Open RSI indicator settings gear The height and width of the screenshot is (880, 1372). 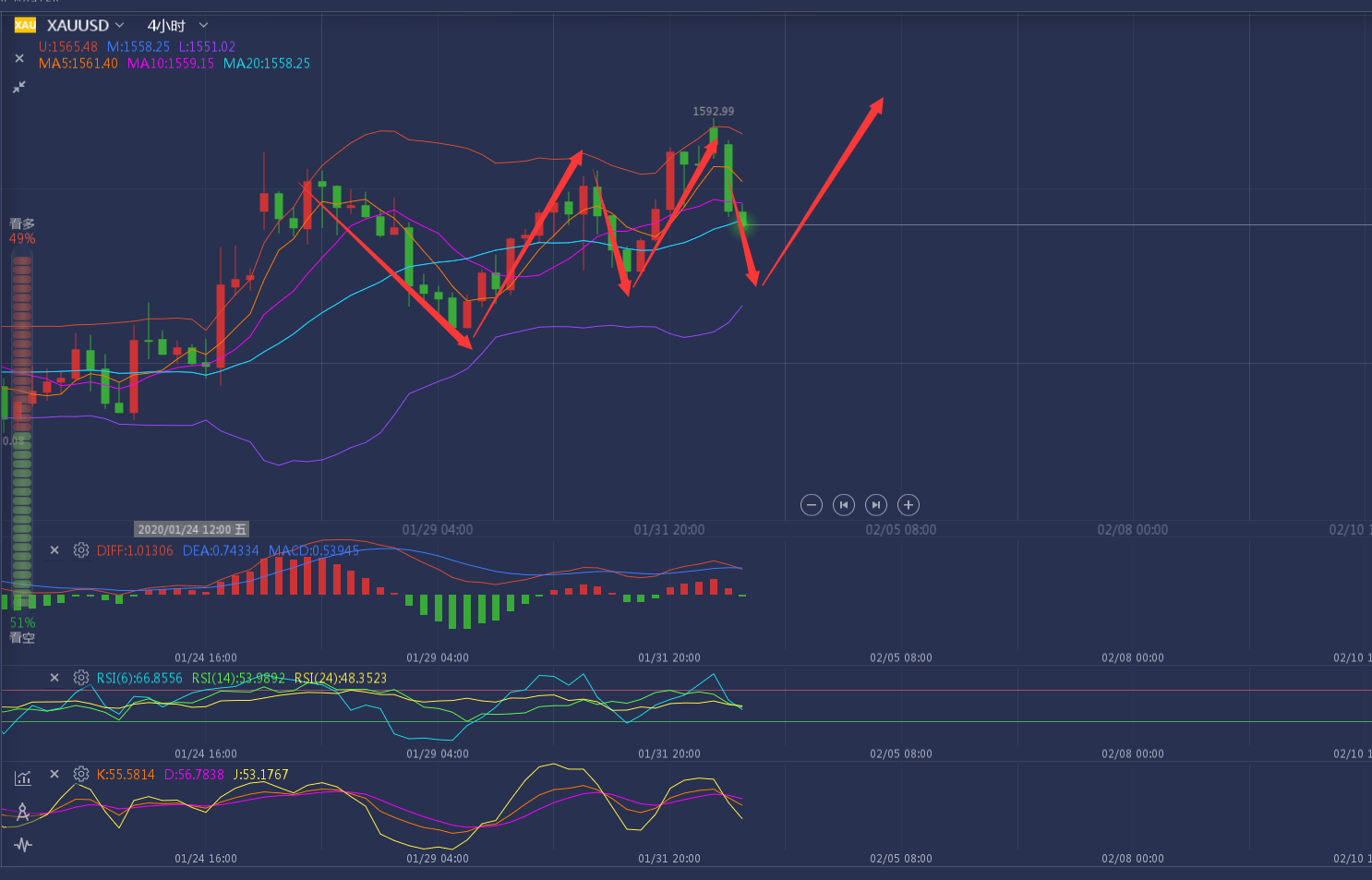(81, 678)
